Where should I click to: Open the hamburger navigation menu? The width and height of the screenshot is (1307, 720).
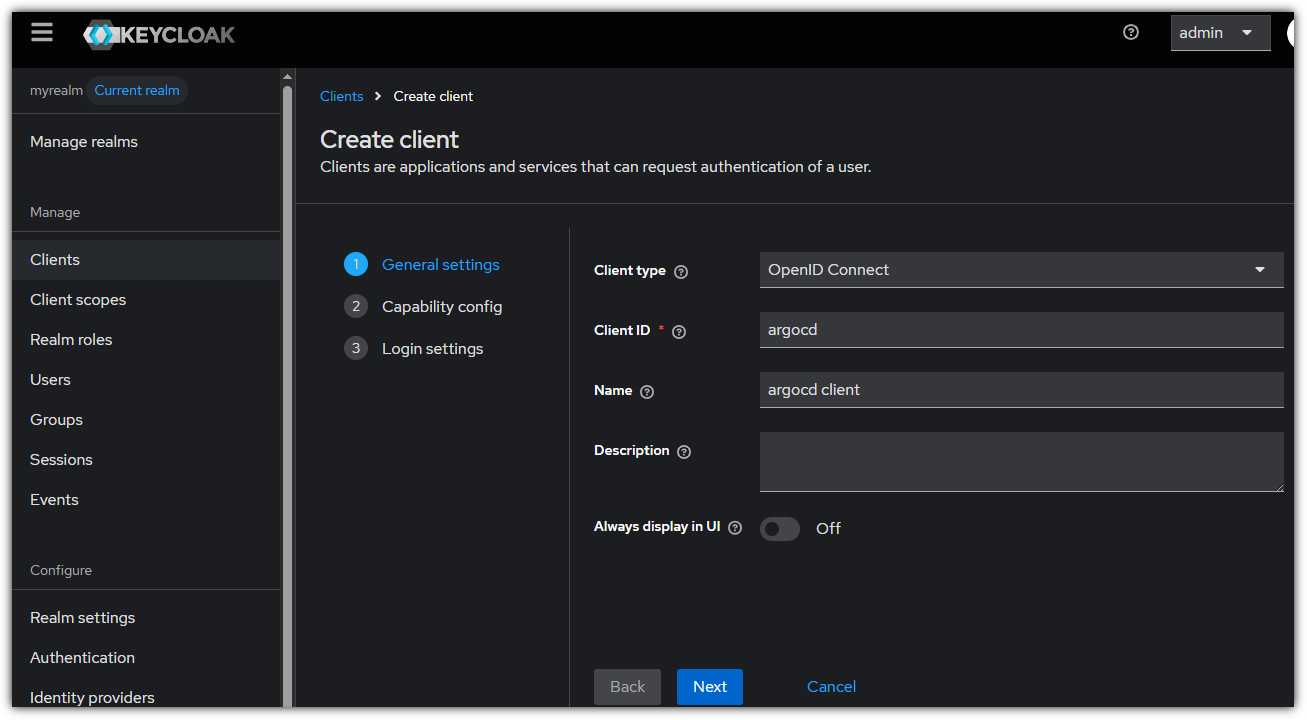(42, 33)
